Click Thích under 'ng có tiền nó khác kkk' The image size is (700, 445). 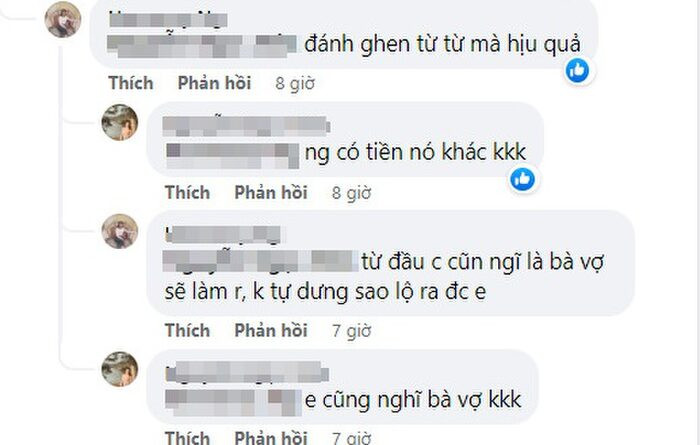tap(188, 192)
